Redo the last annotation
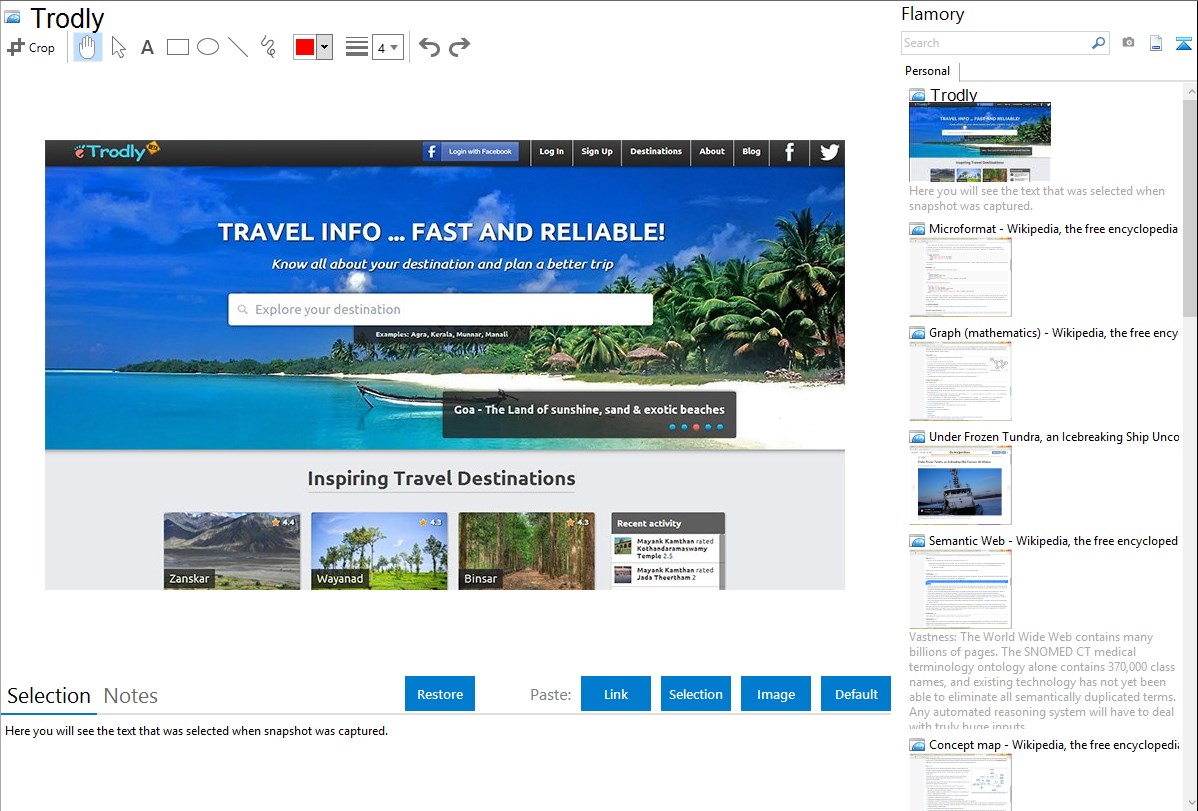The height and width of the screenshot is (811, 1198). 459,47
